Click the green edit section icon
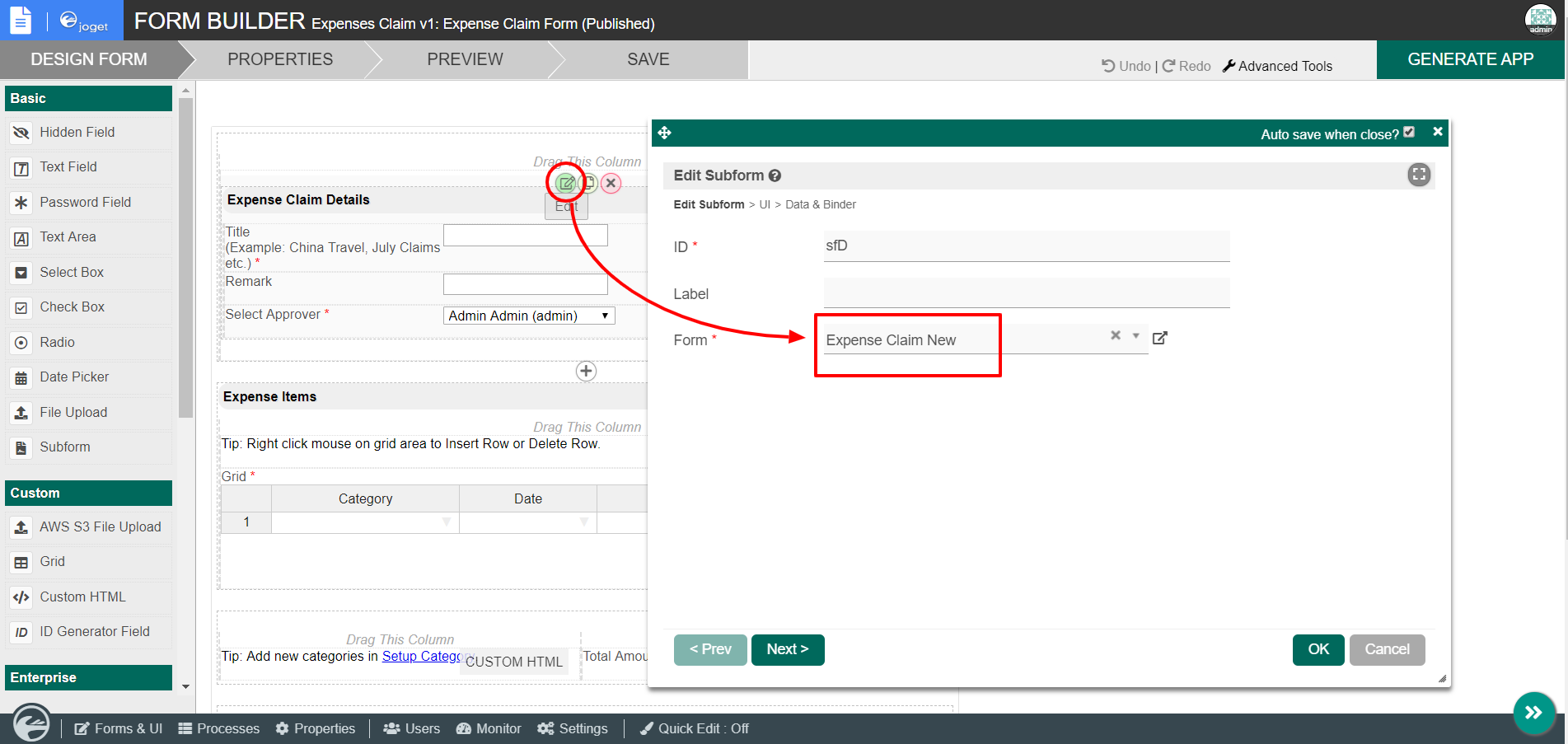 pyautogui.click(x=566, y=183)
